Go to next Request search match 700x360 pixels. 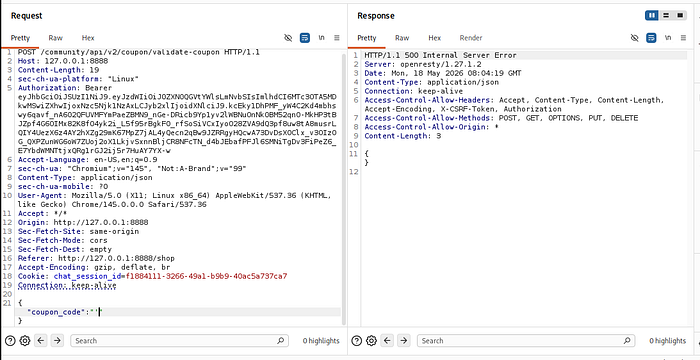click(x=57, y=341)
